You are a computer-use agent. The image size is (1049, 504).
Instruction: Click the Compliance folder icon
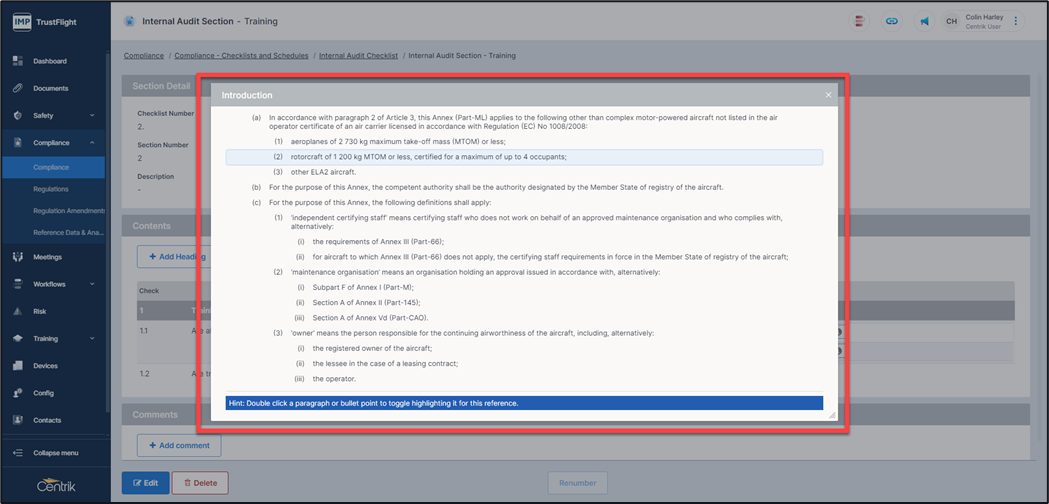point(18,143)
